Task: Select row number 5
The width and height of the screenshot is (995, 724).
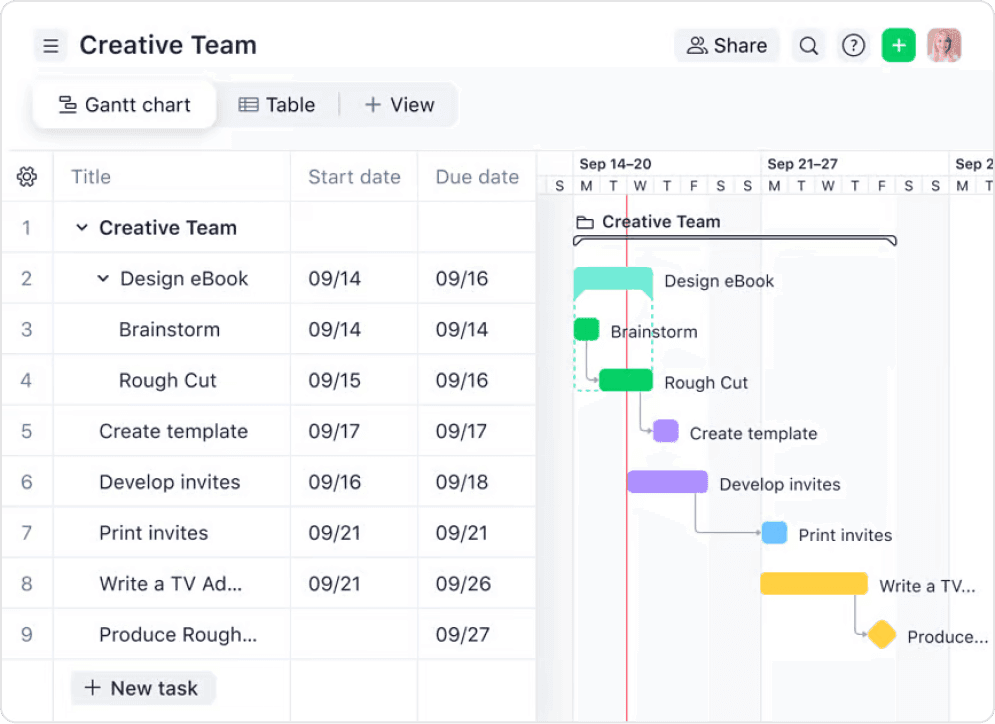Action: click(27, 431)
